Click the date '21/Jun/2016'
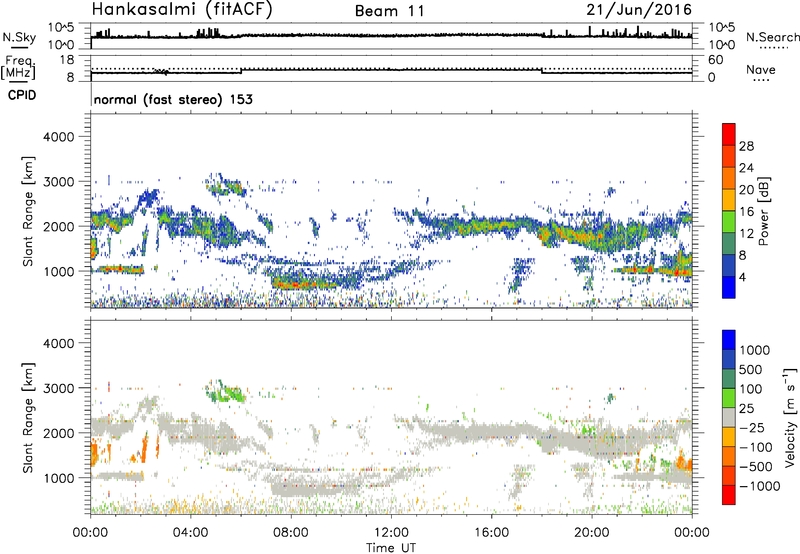Image resolution: width=800 pixels, height=554 pixels. (x=639, y=9)
